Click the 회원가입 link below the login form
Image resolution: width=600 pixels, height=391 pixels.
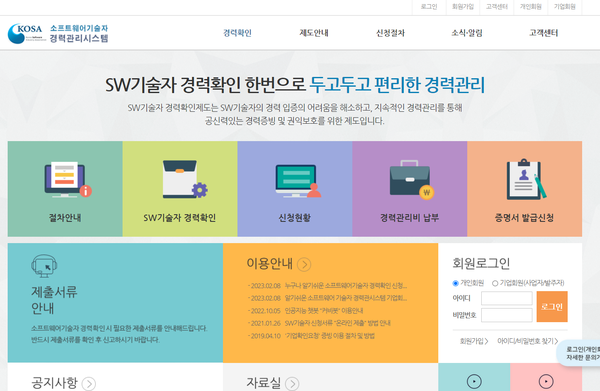tap(474, 341)
